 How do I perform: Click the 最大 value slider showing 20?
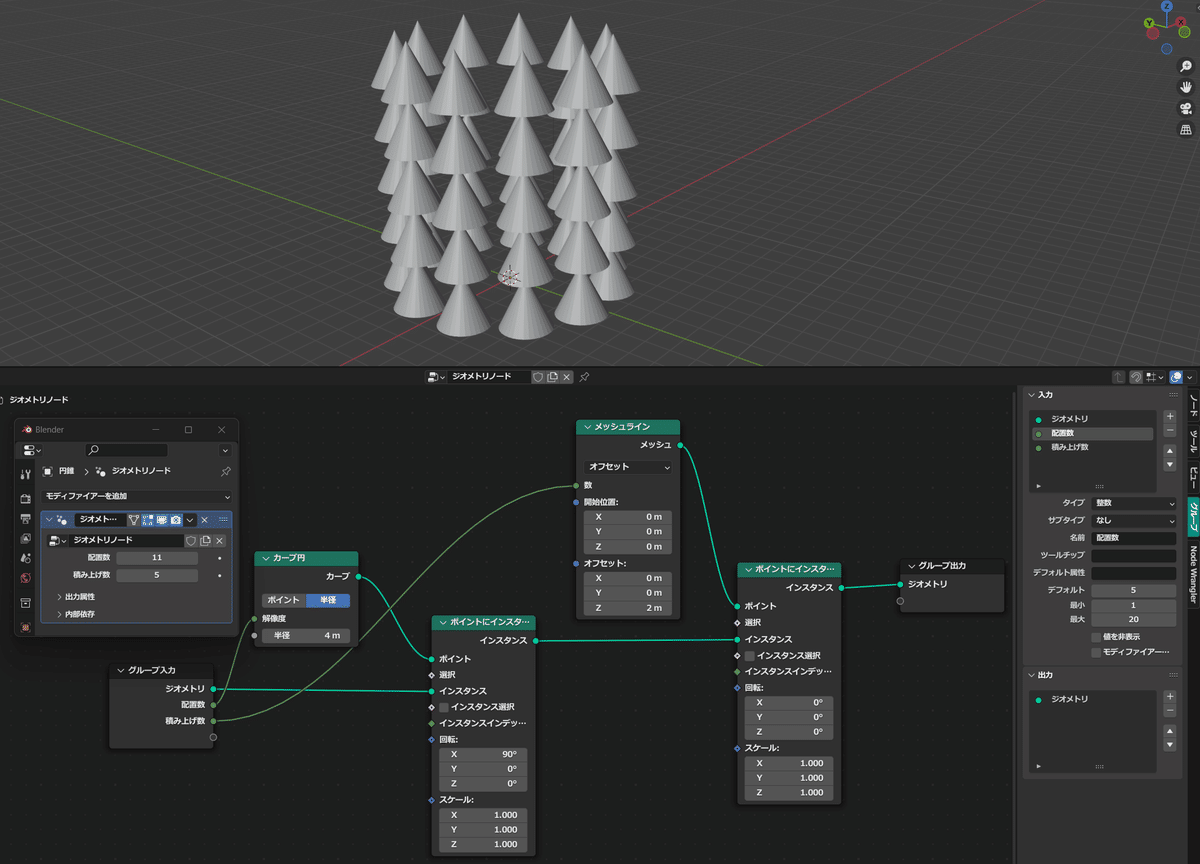(1133, 620)
